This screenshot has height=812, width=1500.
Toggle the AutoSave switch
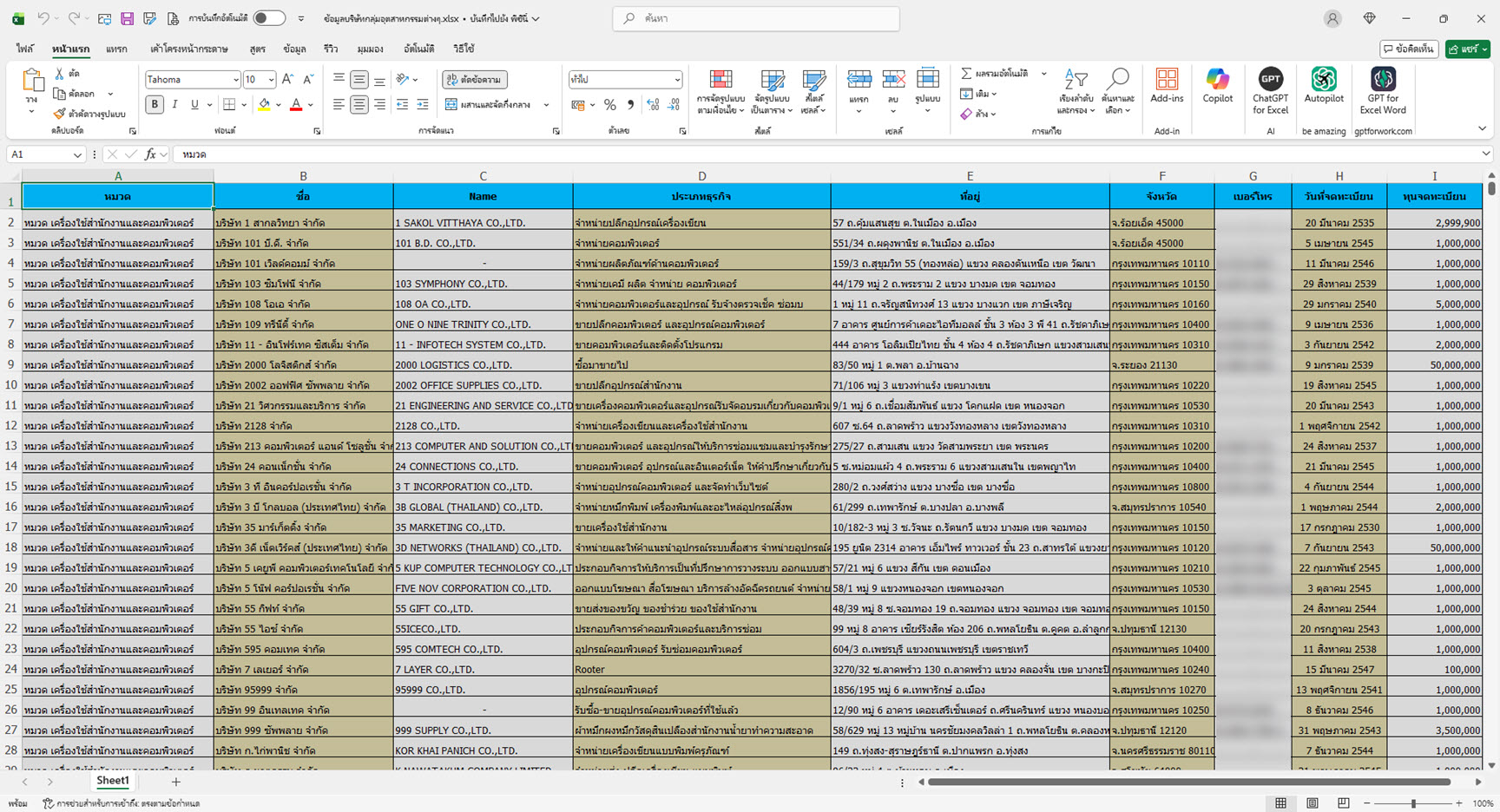(x=269, y=18)
